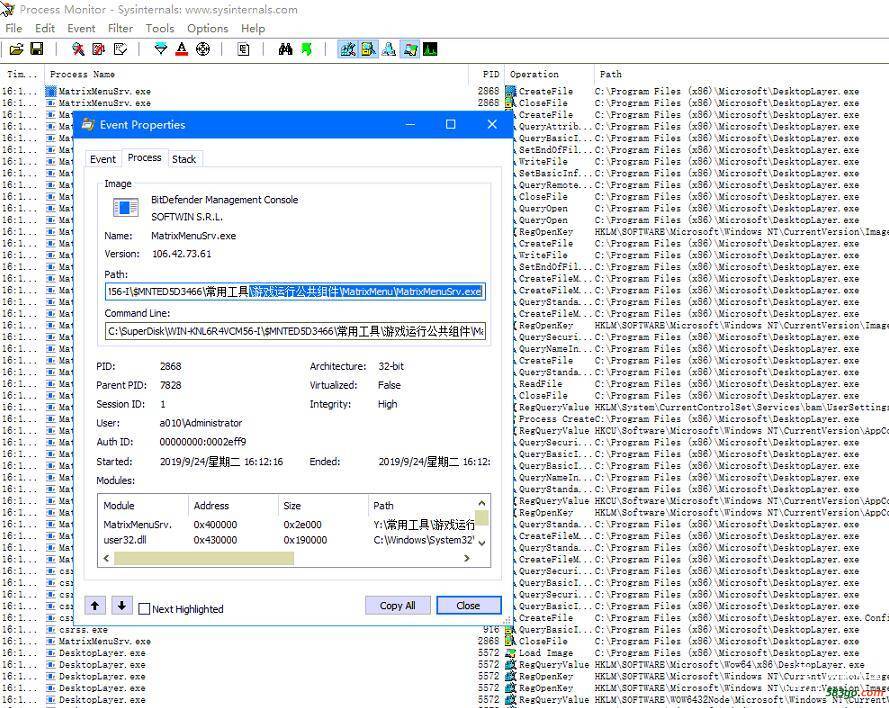The image size is (889, 708).
Task: Click the Process Monitor title bar icon
Action: click(7, 9)
